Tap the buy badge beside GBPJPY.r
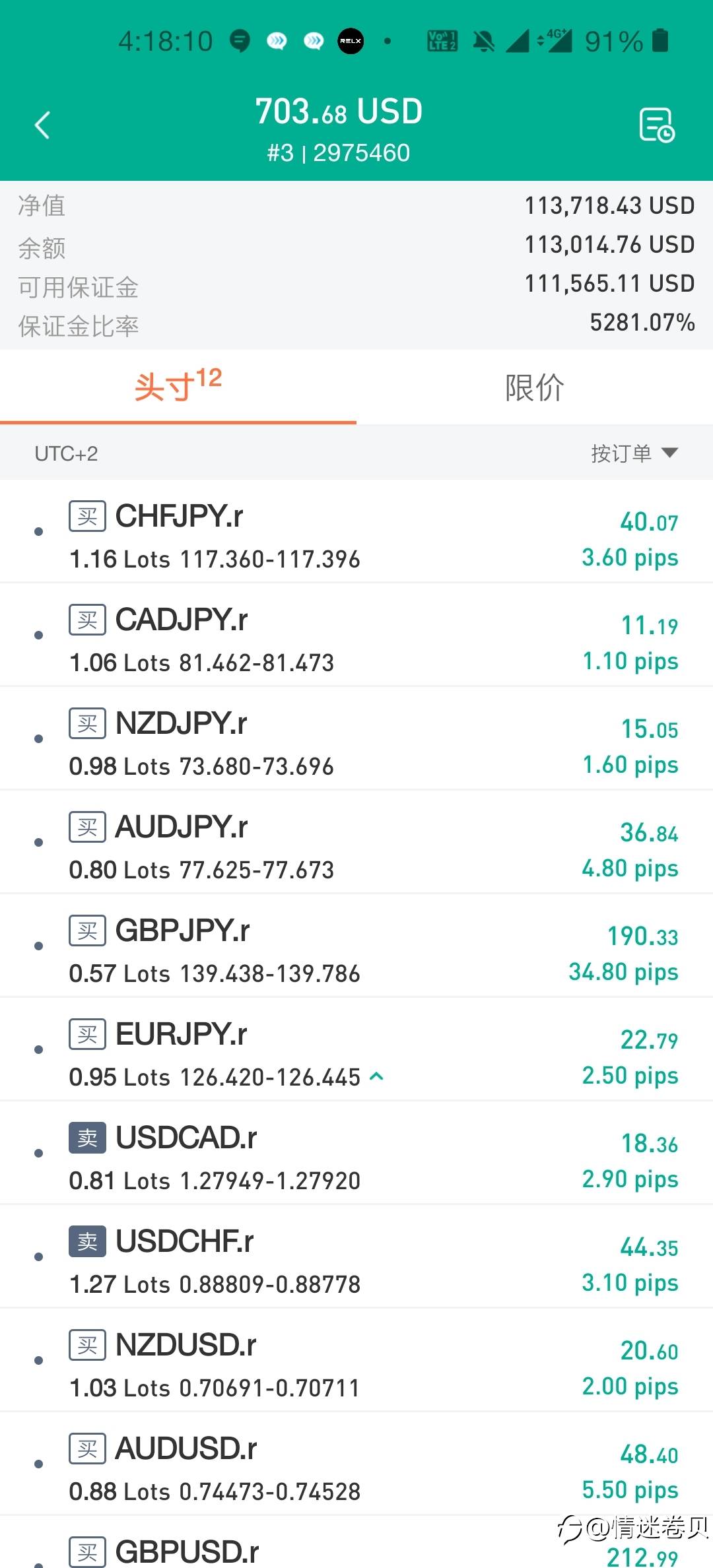713x1568 pixels. click(87, 931)
